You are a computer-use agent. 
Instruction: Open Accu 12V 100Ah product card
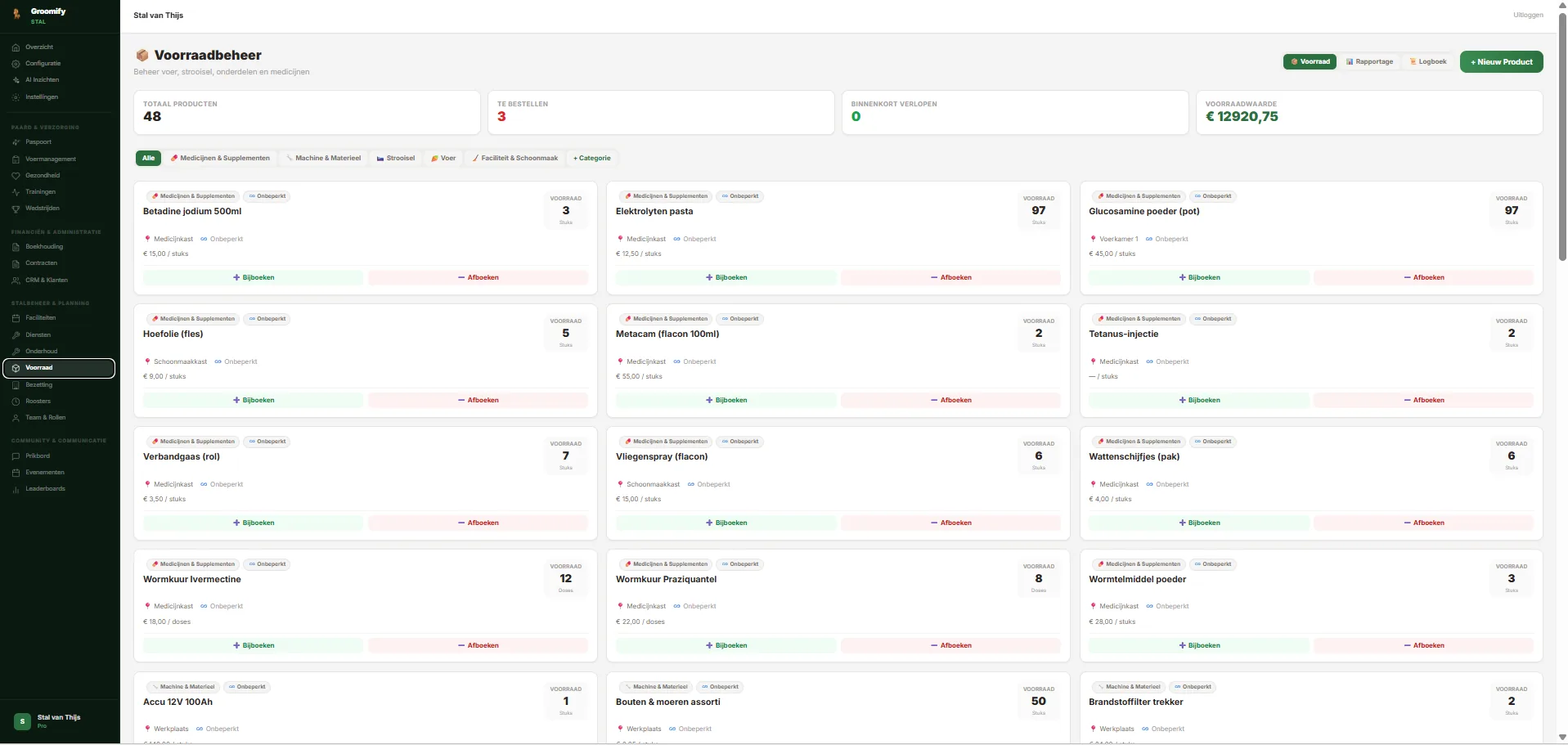(365, 708)
